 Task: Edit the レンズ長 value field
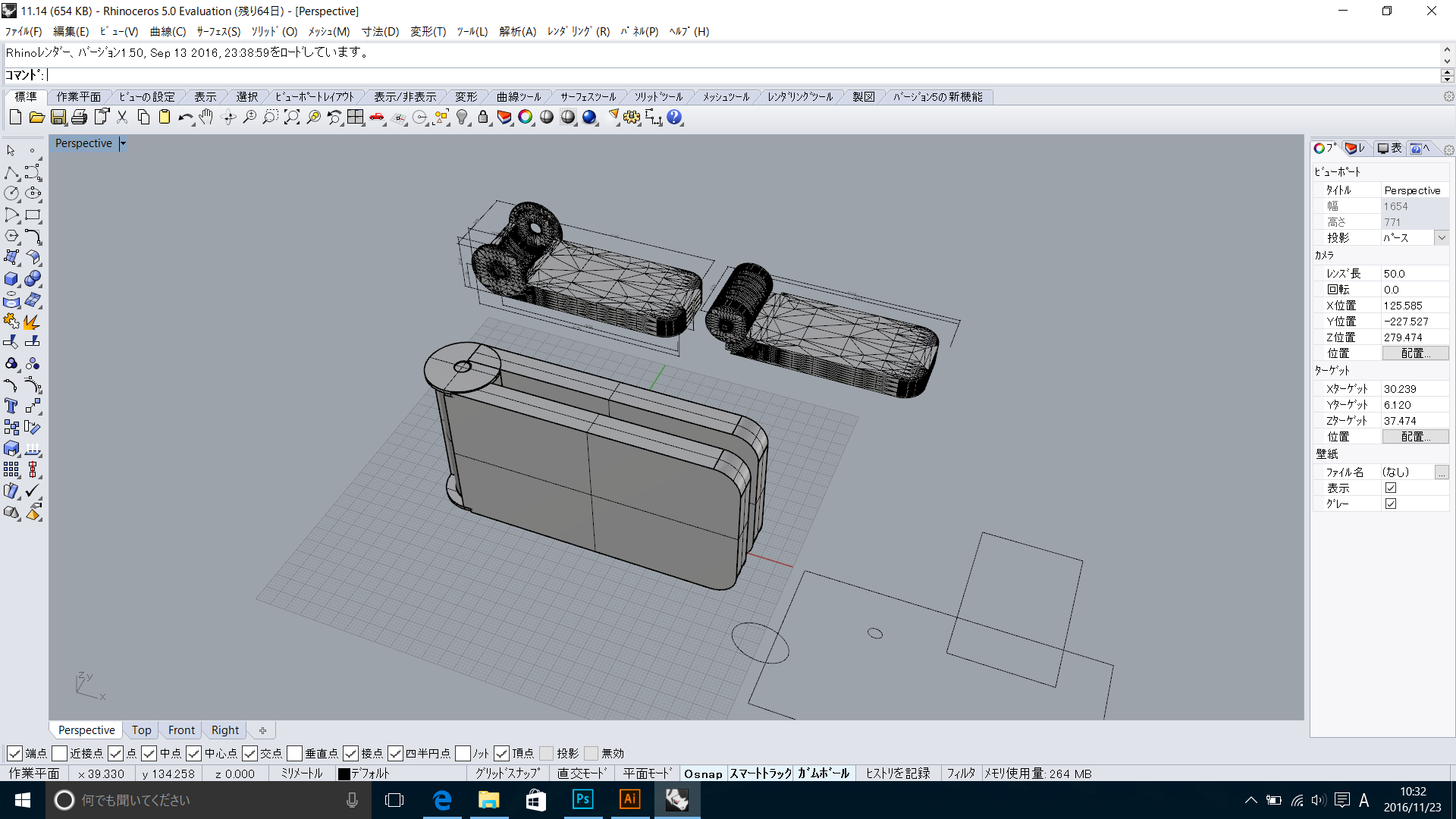click(1415, 273)
